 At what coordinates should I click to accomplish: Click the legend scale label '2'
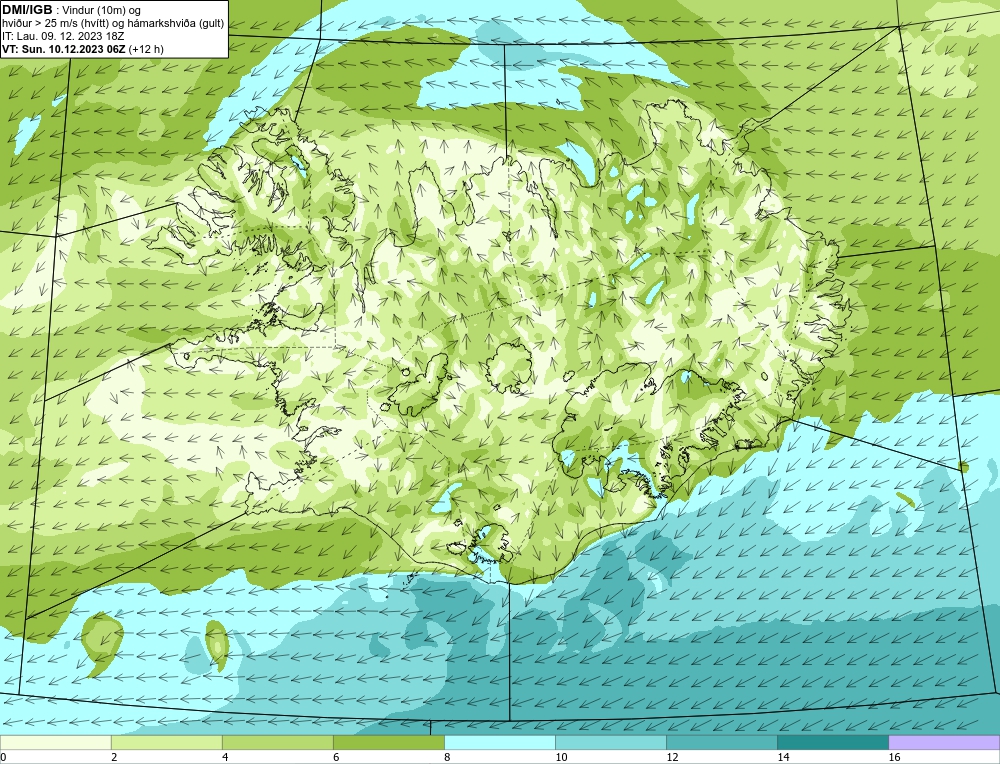point(114,757)
